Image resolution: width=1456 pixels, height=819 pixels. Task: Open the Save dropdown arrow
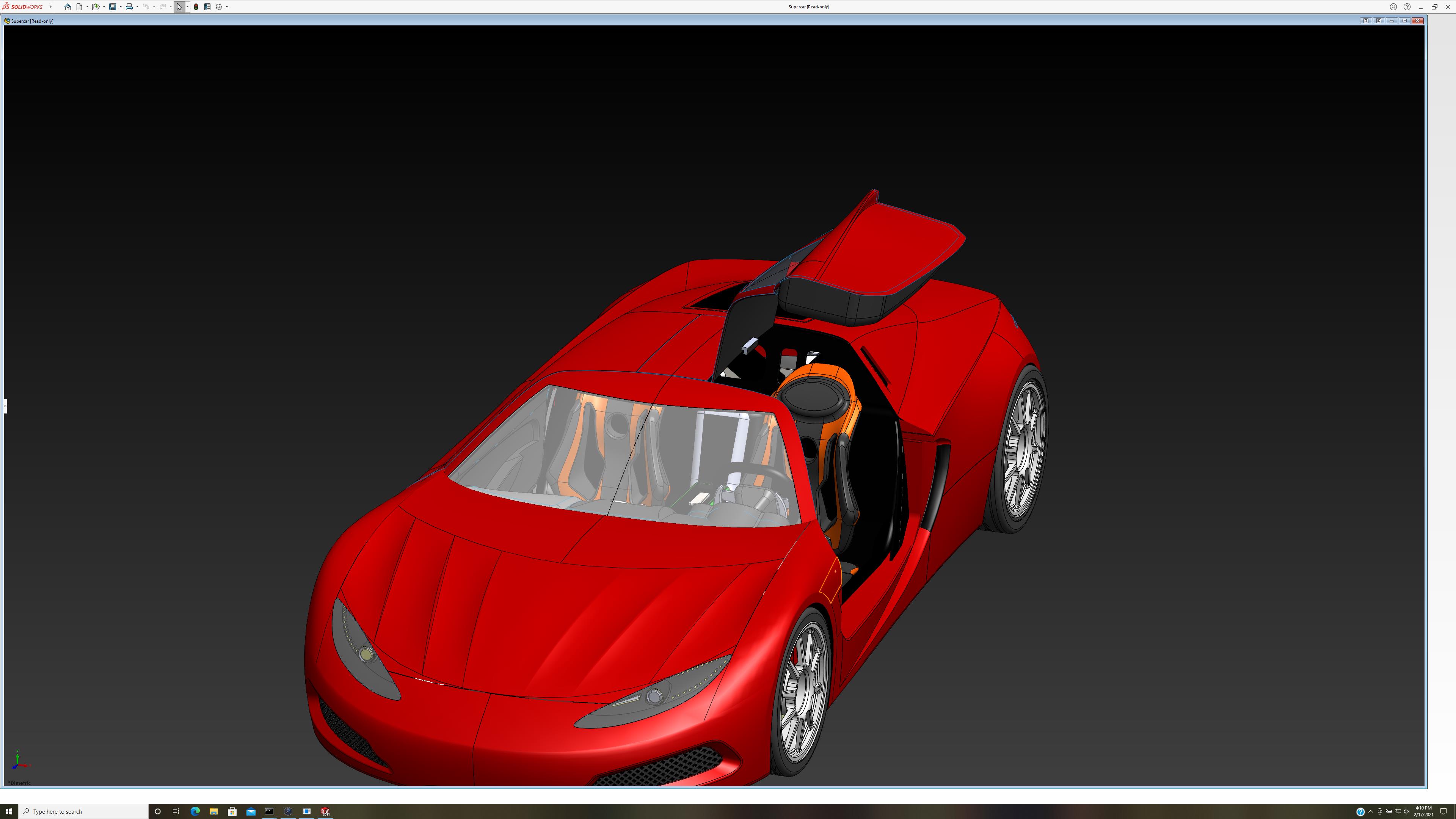point(121,7)
